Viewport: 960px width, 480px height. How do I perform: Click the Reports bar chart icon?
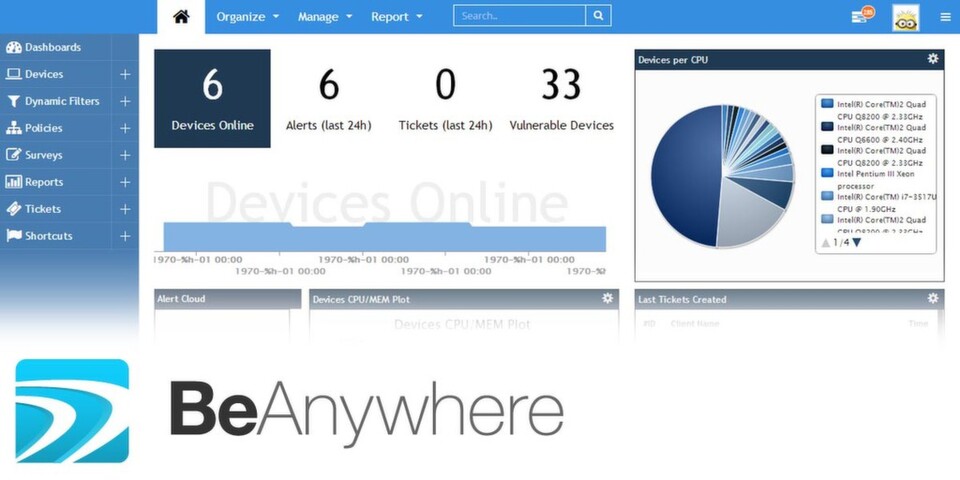pyautogui.click(x=13, y=182)
